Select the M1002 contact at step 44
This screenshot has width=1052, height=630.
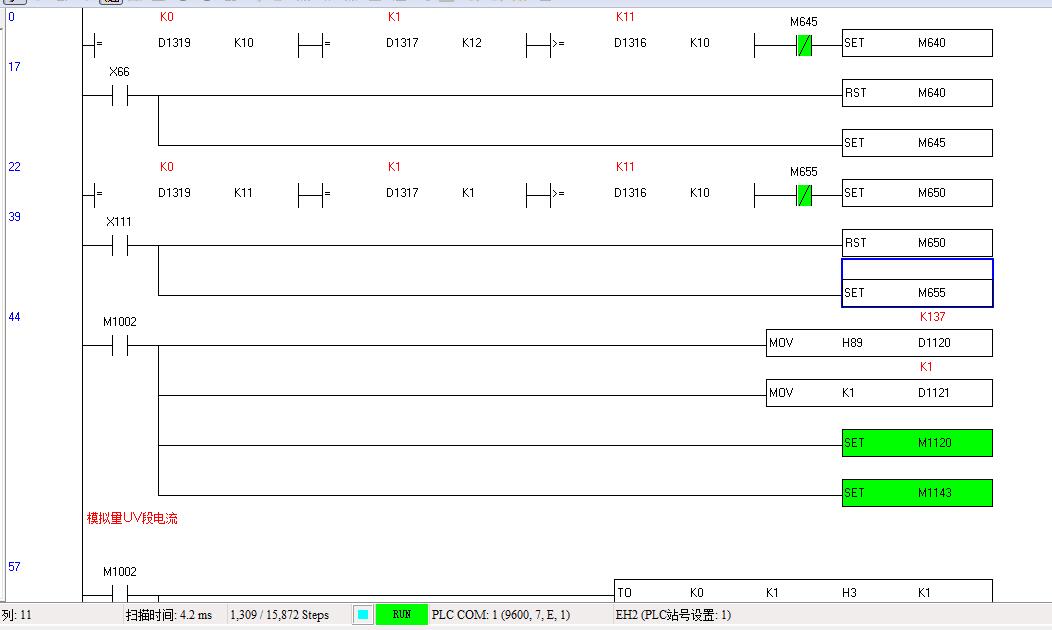(x=119, y=346)
